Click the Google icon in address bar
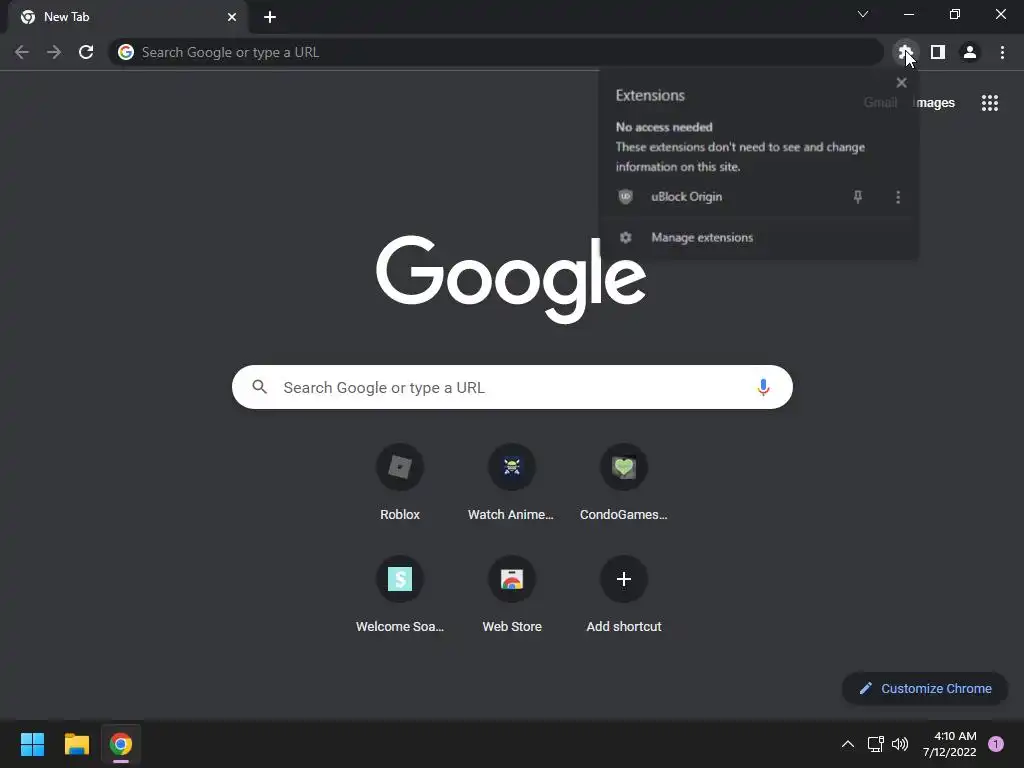The width and height of the screenshot is (1024, 768). pyautogui.click(x=126, y=52)
